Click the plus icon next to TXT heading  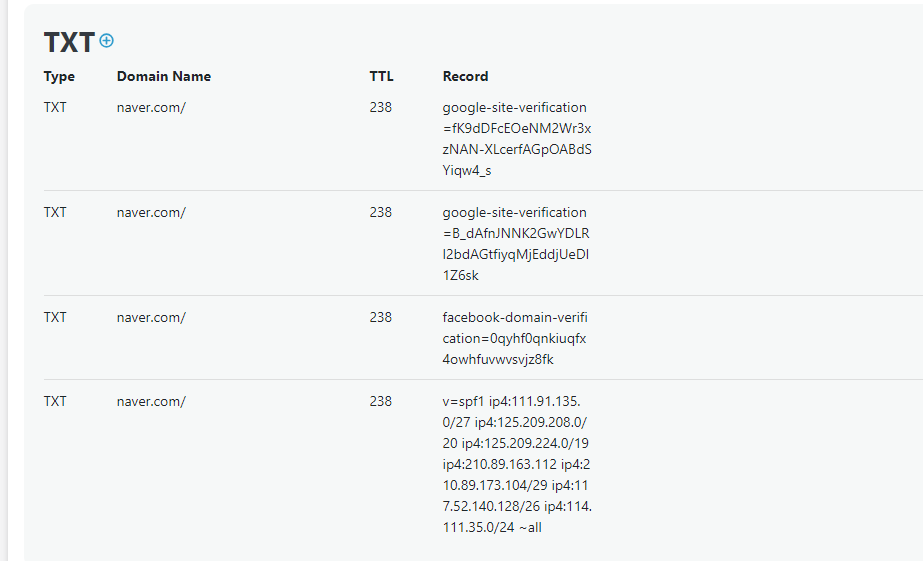[x=107, y=41]
